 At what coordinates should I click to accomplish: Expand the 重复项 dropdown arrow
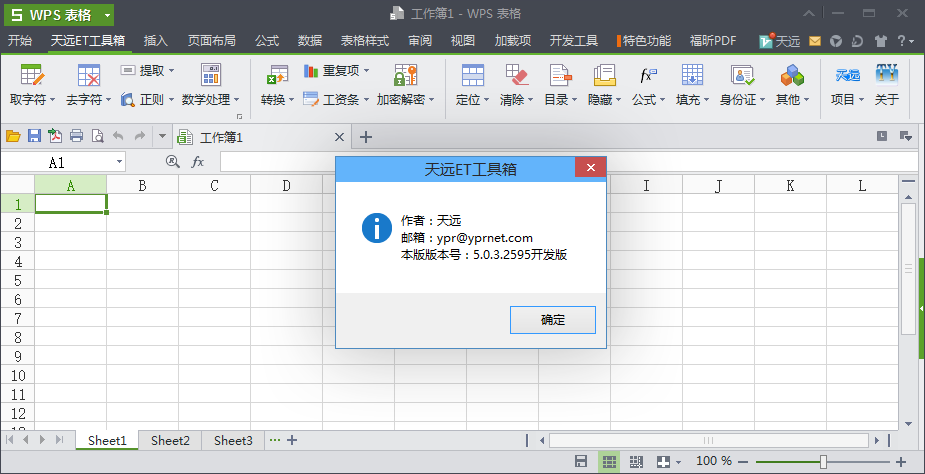pos(366,71)
